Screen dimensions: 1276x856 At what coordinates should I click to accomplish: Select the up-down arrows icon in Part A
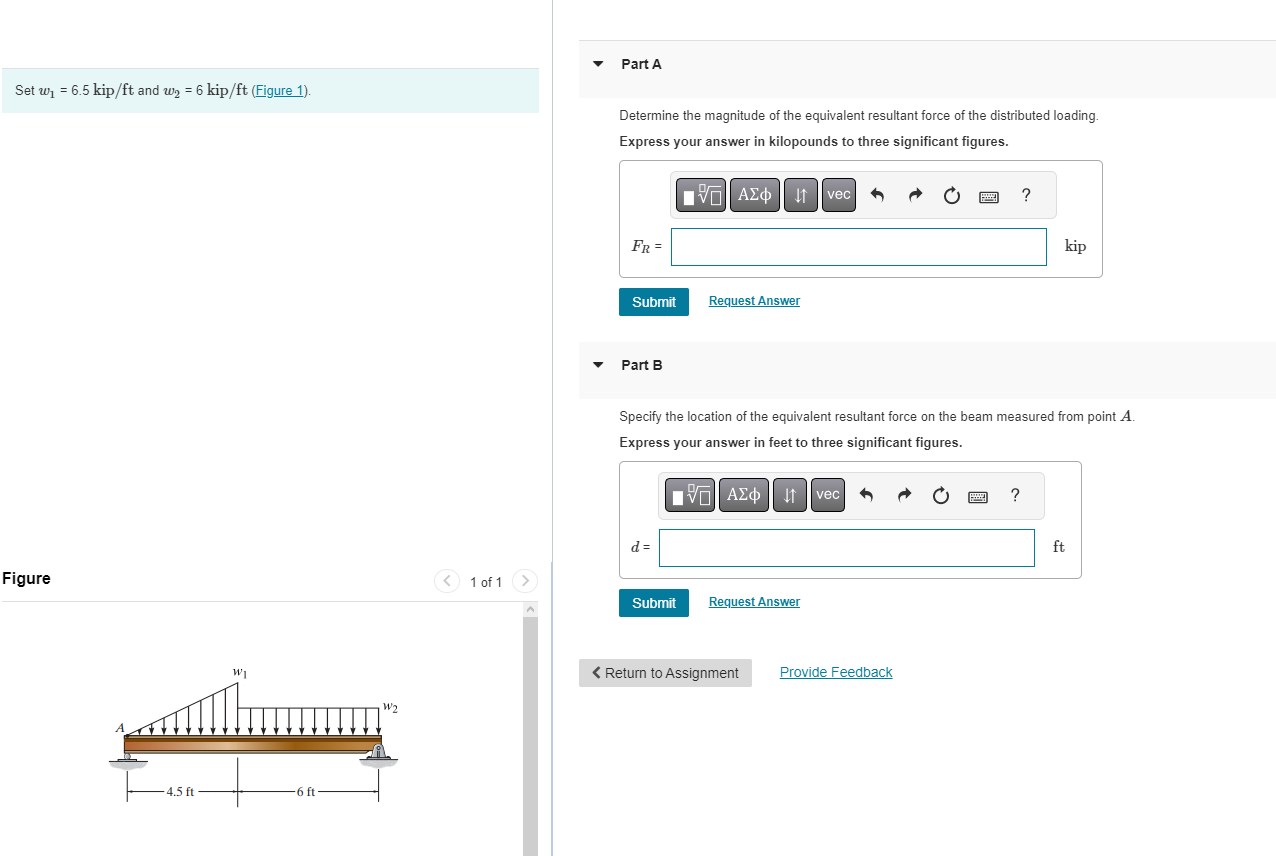(x=800, y=194)
